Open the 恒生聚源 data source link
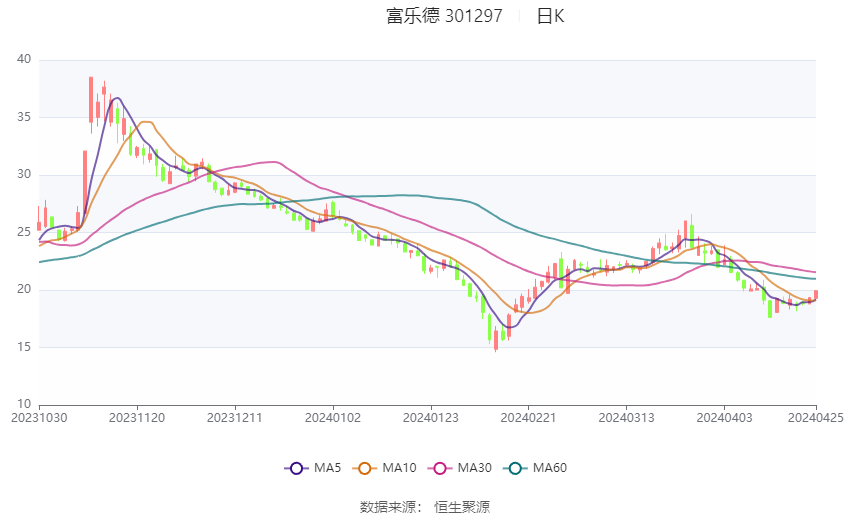 tap(462, 507)
